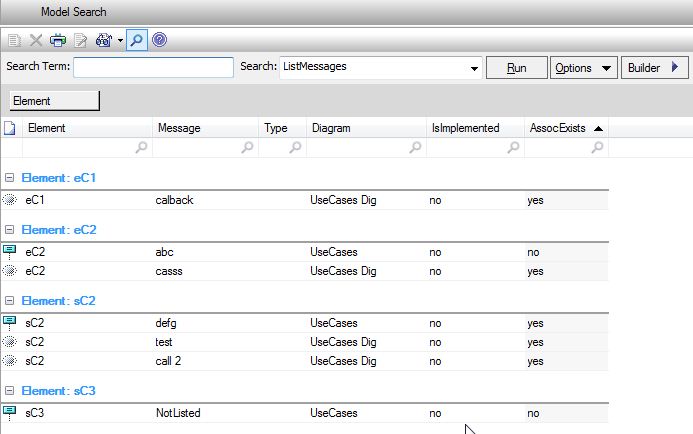
Task: Click AssocExists 'no' in NotListed row
Action: pos(533,414)
